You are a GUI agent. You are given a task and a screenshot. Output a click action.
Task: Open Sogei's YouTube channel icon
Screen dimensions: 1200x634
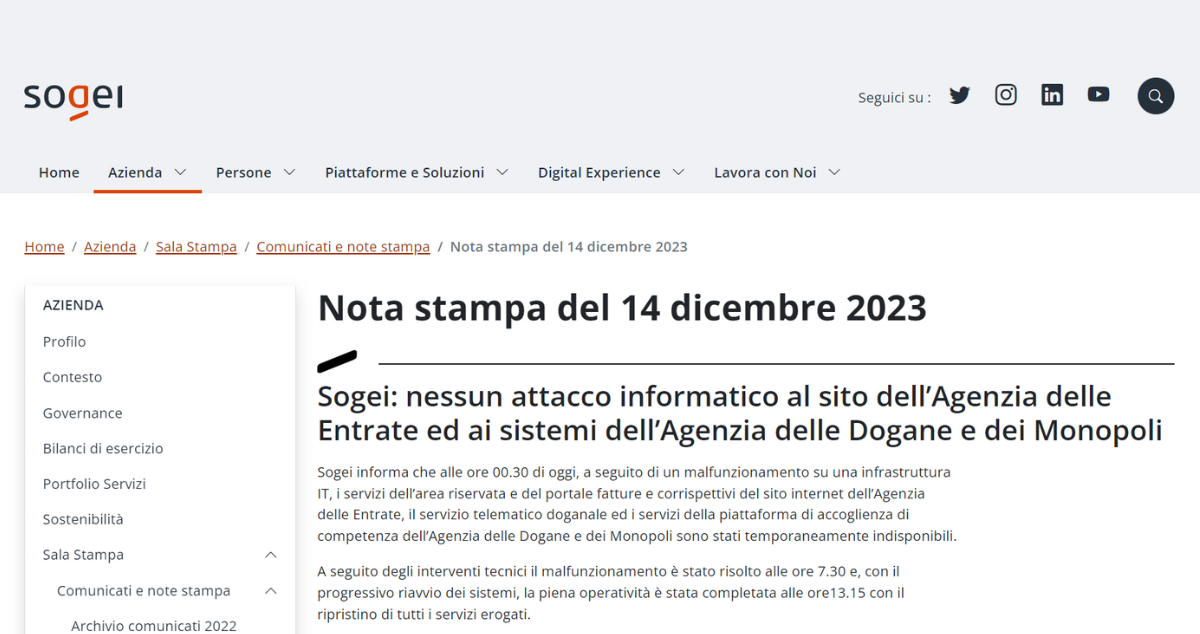pos(1099,94)
